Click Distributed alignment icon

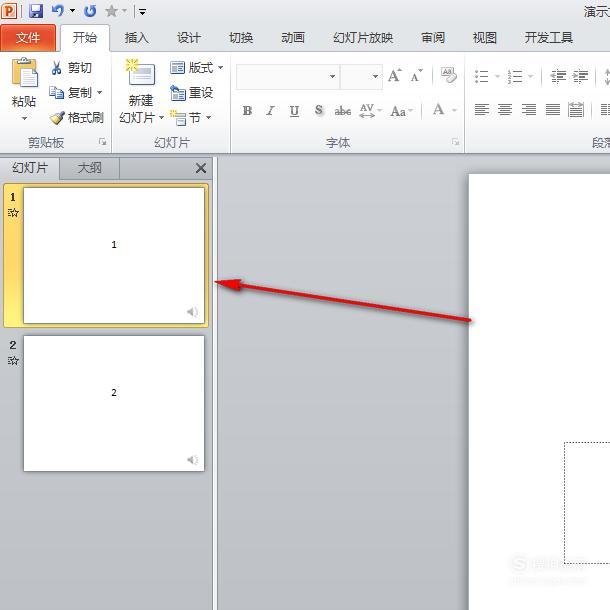click(576, 110)
